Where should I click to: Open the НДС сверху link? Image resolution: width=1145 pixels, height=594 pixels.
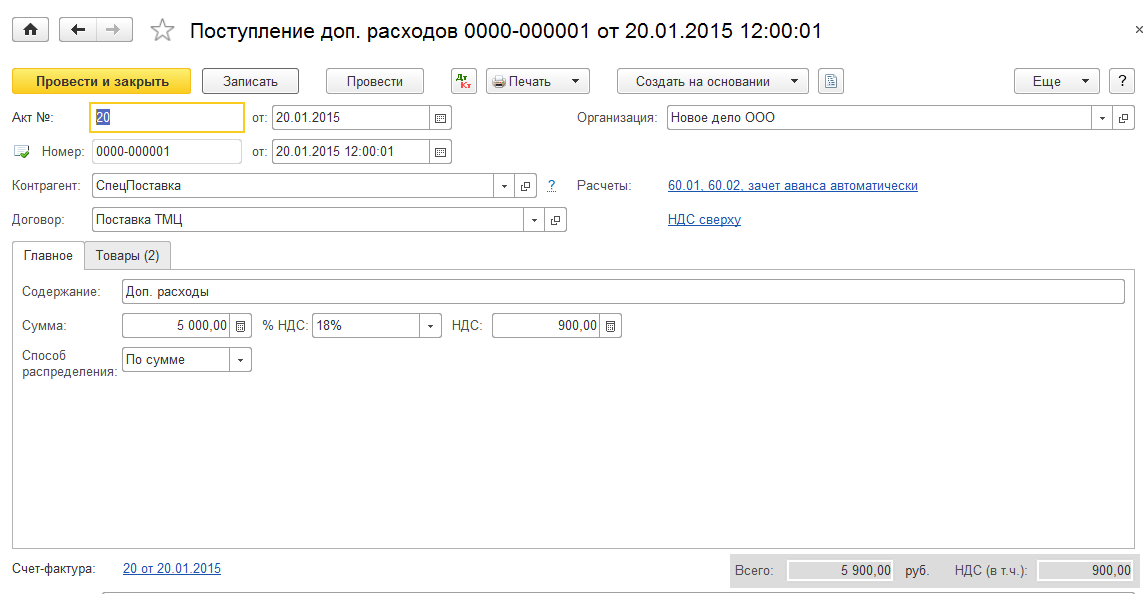tap(704, 220)
